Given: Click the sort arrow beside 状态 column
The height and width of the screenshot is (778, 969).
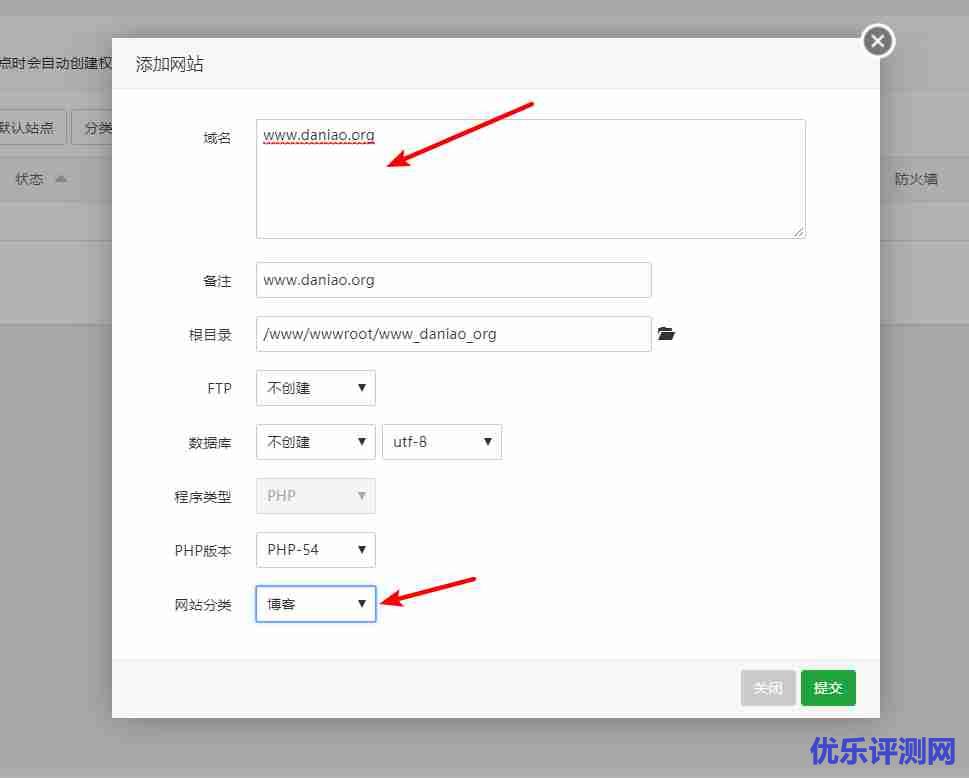Looking at the screenshot, I should 61,179.
